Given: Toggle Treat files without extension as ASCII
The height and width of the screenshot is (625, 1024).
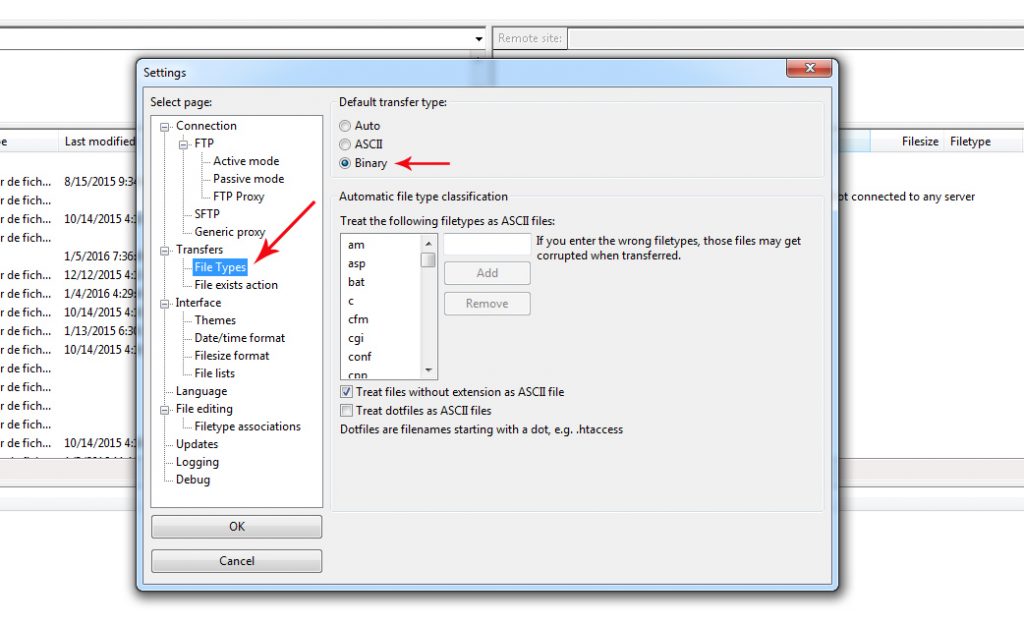Looking at the screenshot, I should click(346, 392).
